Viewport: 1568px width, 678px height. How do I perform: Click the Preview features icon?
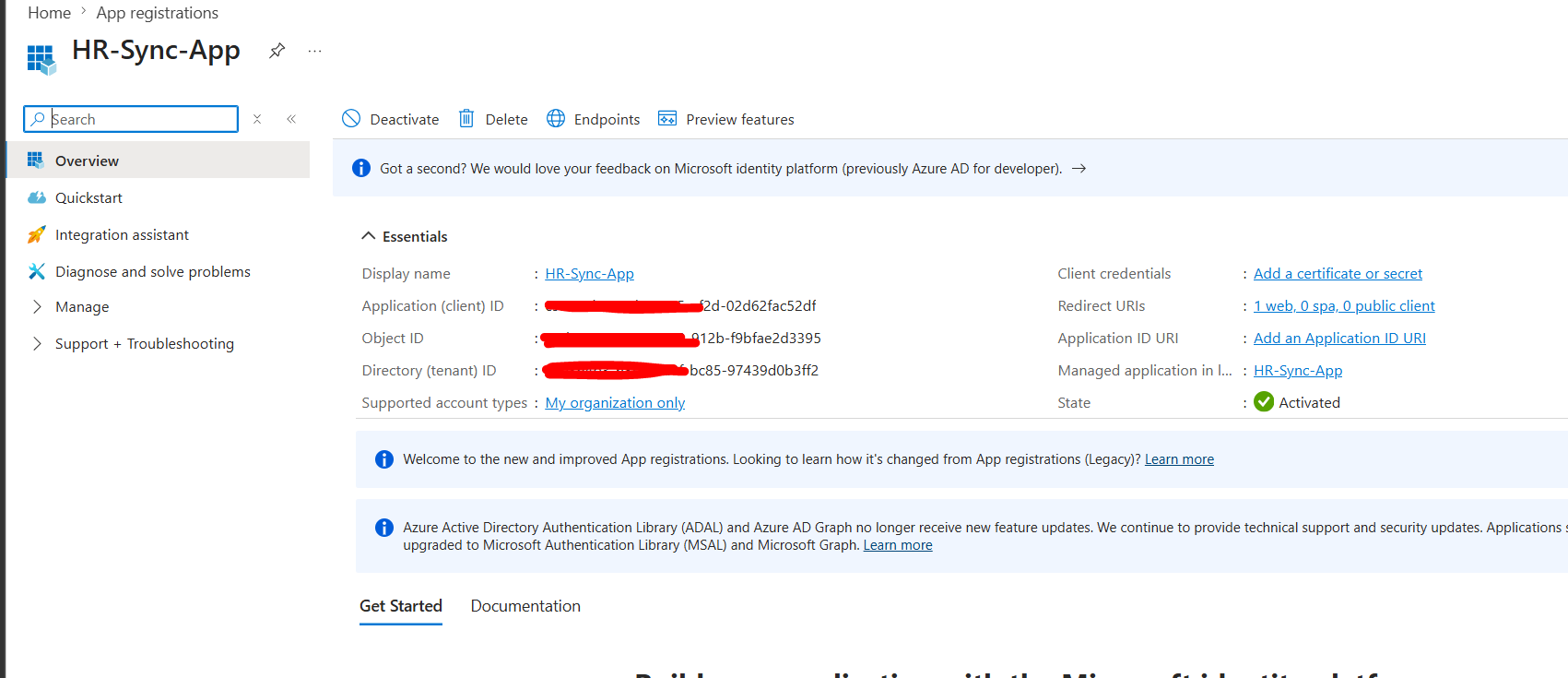tap(667, 119)
